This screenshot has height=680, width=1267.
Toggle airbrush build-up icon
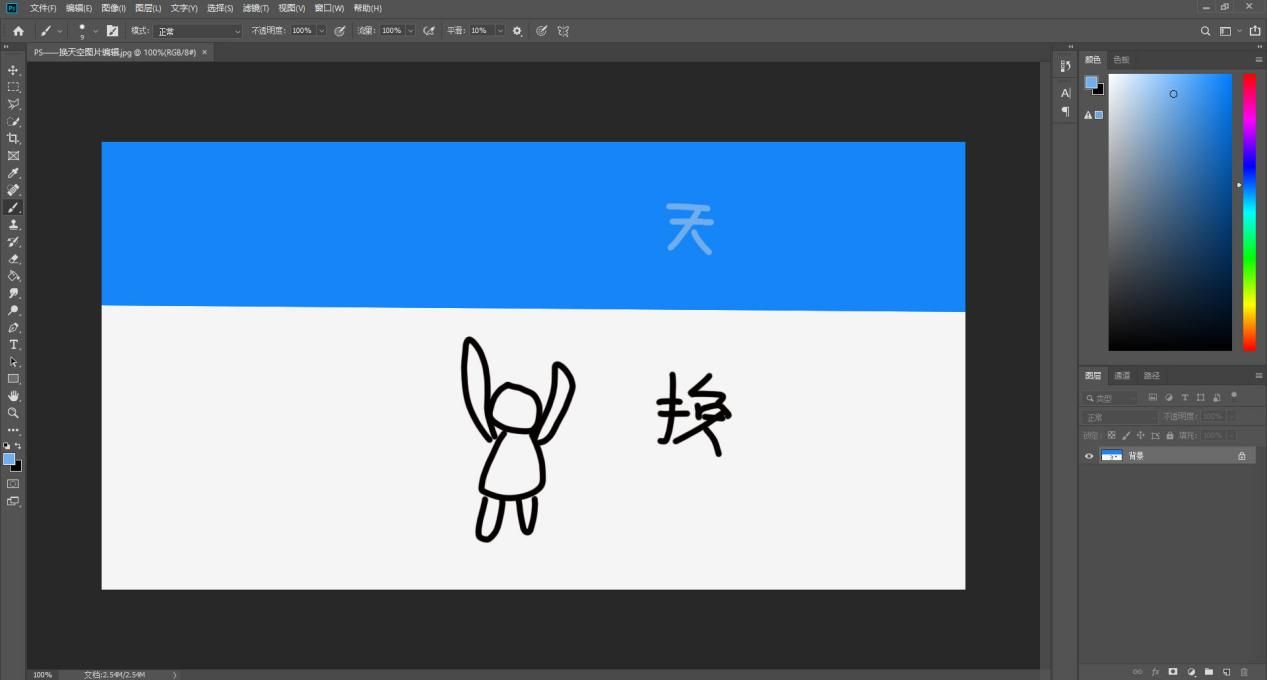pyautogui.click(x=429, y=31)
